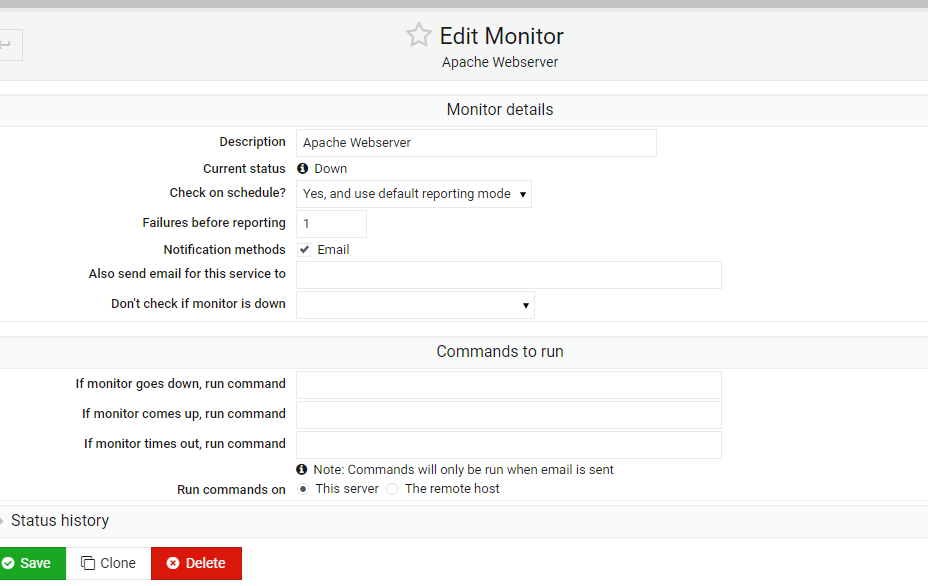Click the info icon next to Down status
Viewport: 928px width, 586px height.
coord(302,169)
